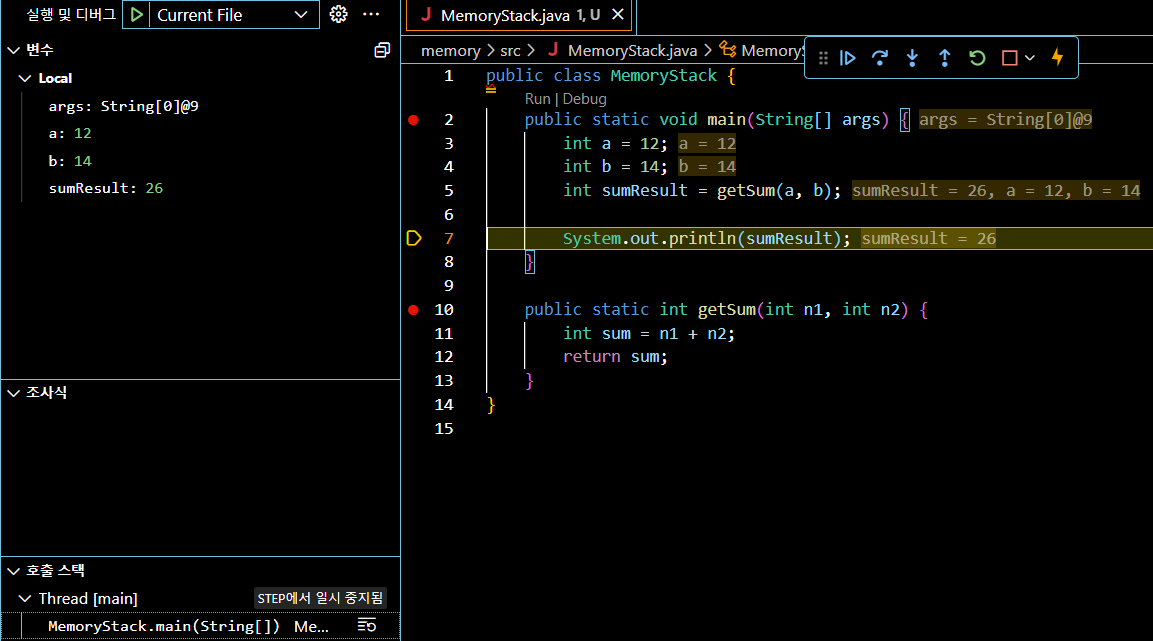
Task: Select the variable b: 14
Action: (70, 161)
